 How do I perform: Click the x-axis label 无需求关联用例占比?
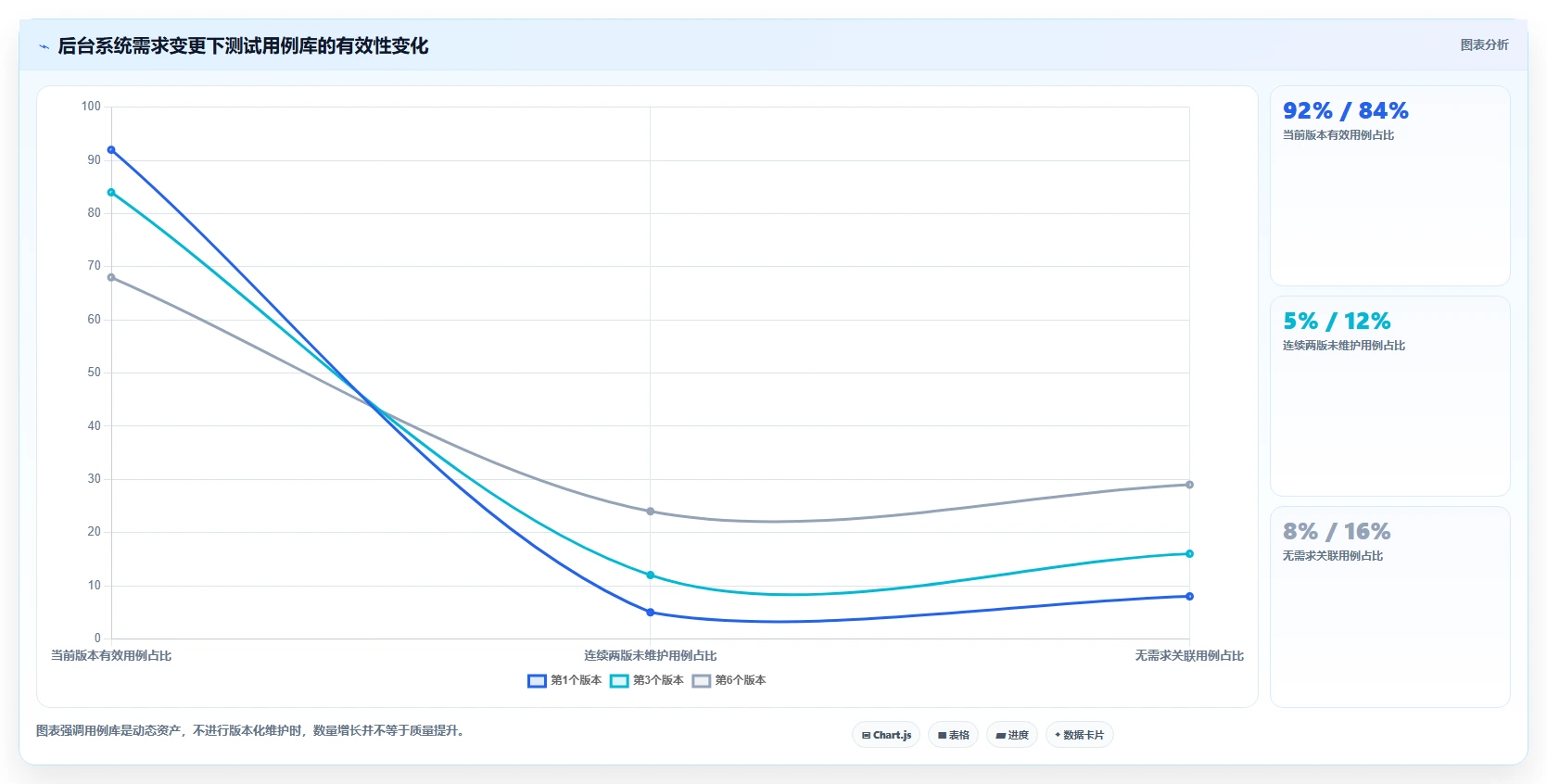pos(1189,656)
